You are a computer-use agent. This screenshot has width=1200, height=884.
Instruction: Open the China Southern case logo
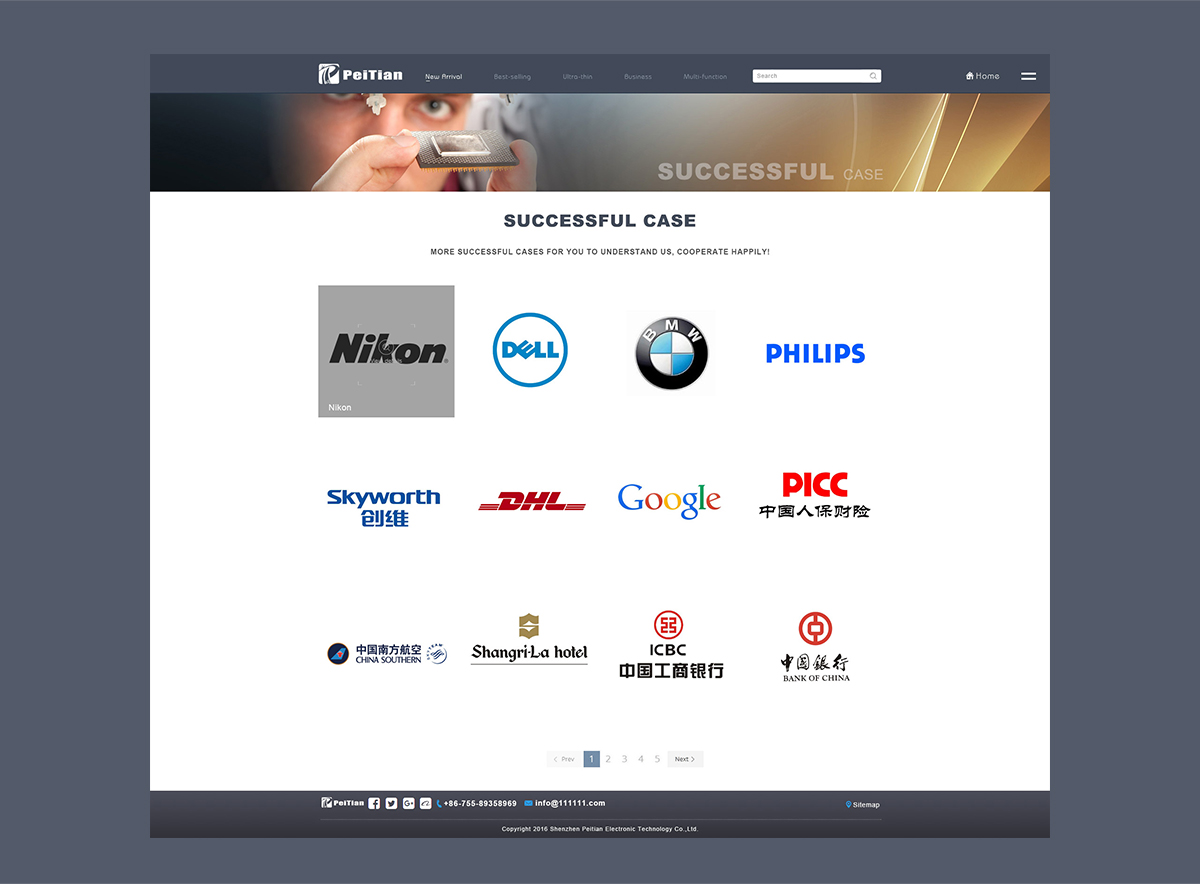[x=387, y=654]
